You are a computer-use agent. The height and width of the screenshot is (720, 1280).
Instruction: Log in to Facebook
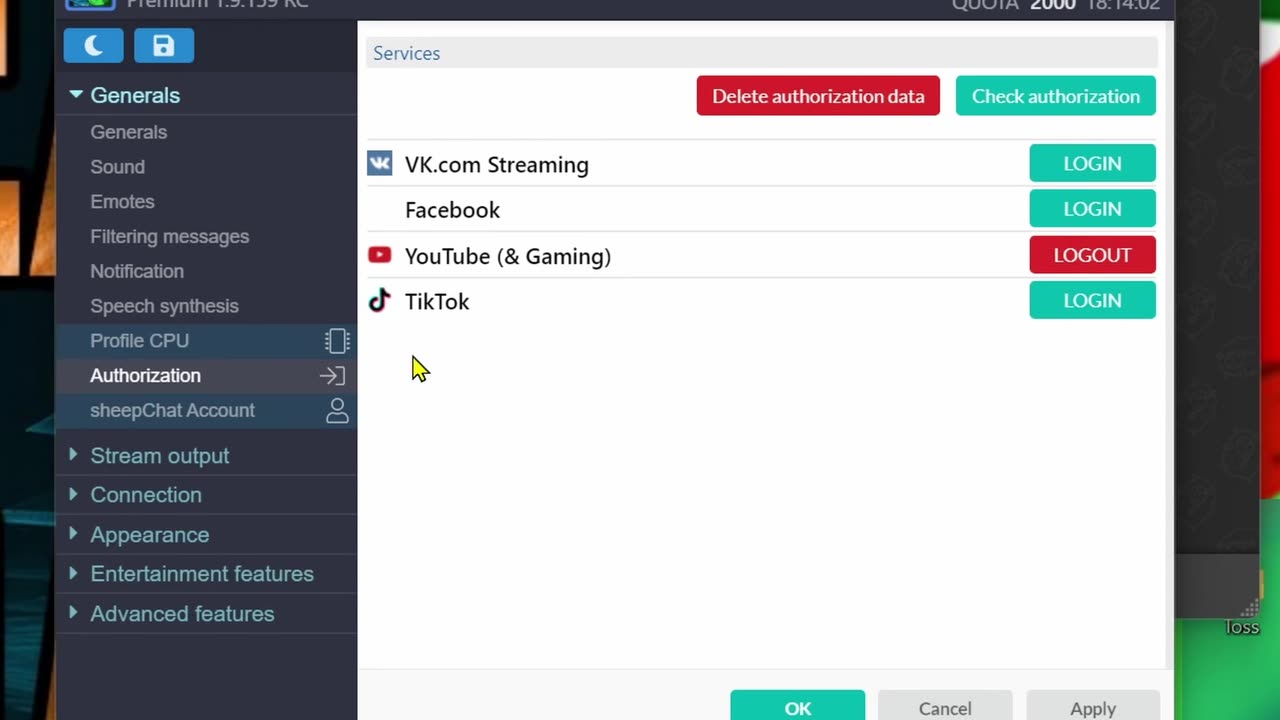pyautogui.click(x=1092, y=209)
